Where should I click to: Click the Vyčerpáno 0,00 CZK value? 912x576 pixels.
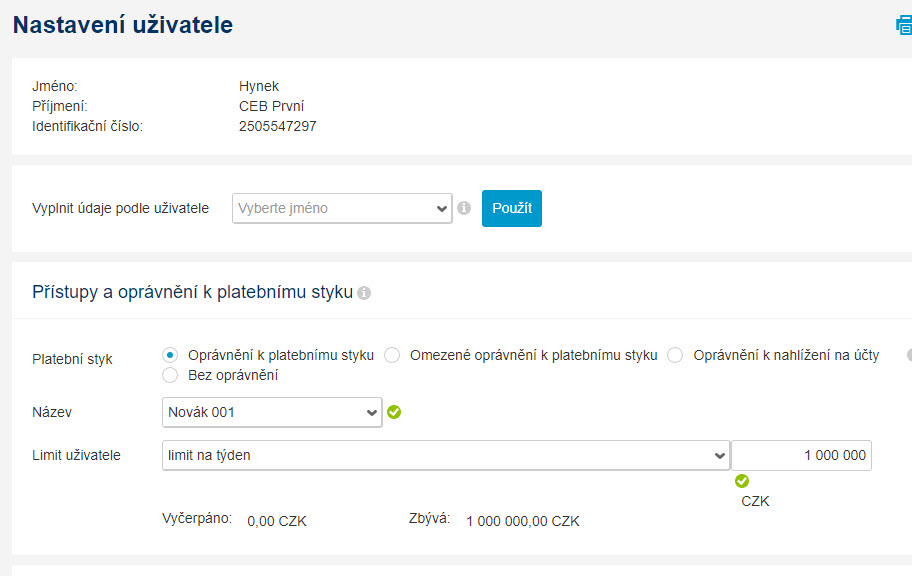pos(277,521)
